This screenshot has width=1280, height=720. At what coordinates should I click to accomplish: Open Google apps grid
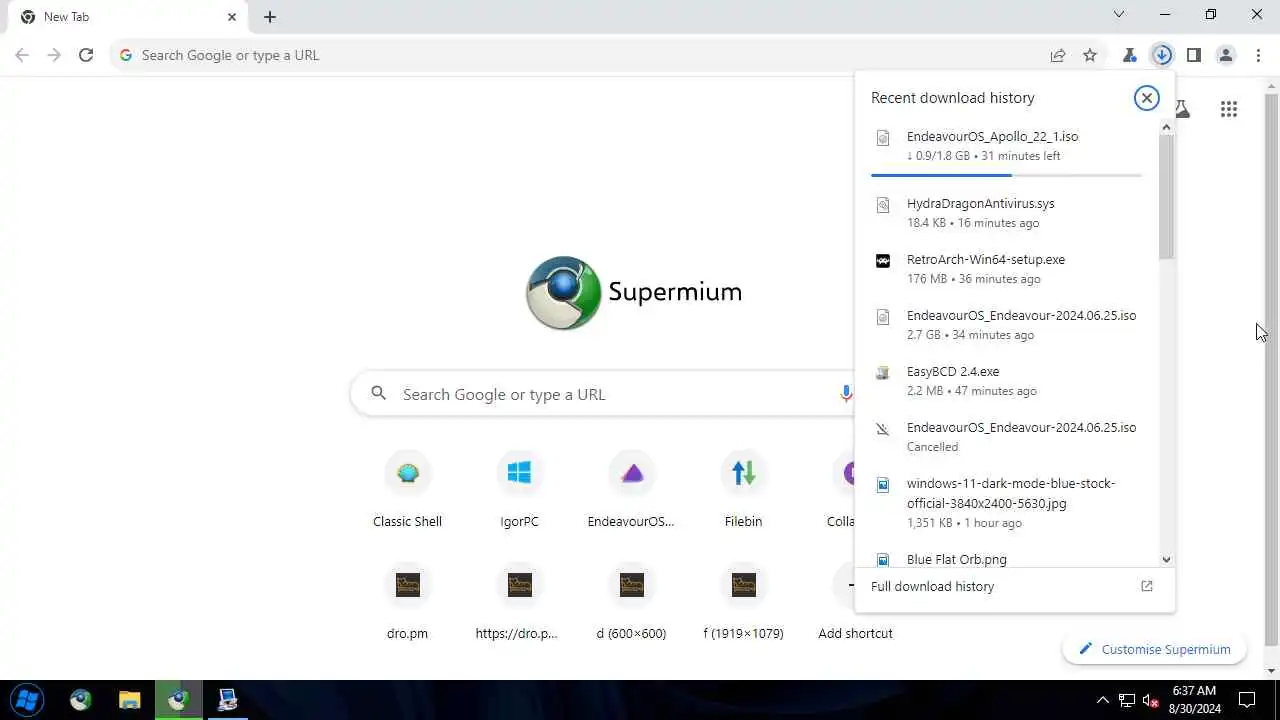pyautogui.click(x=1229, y=109)
